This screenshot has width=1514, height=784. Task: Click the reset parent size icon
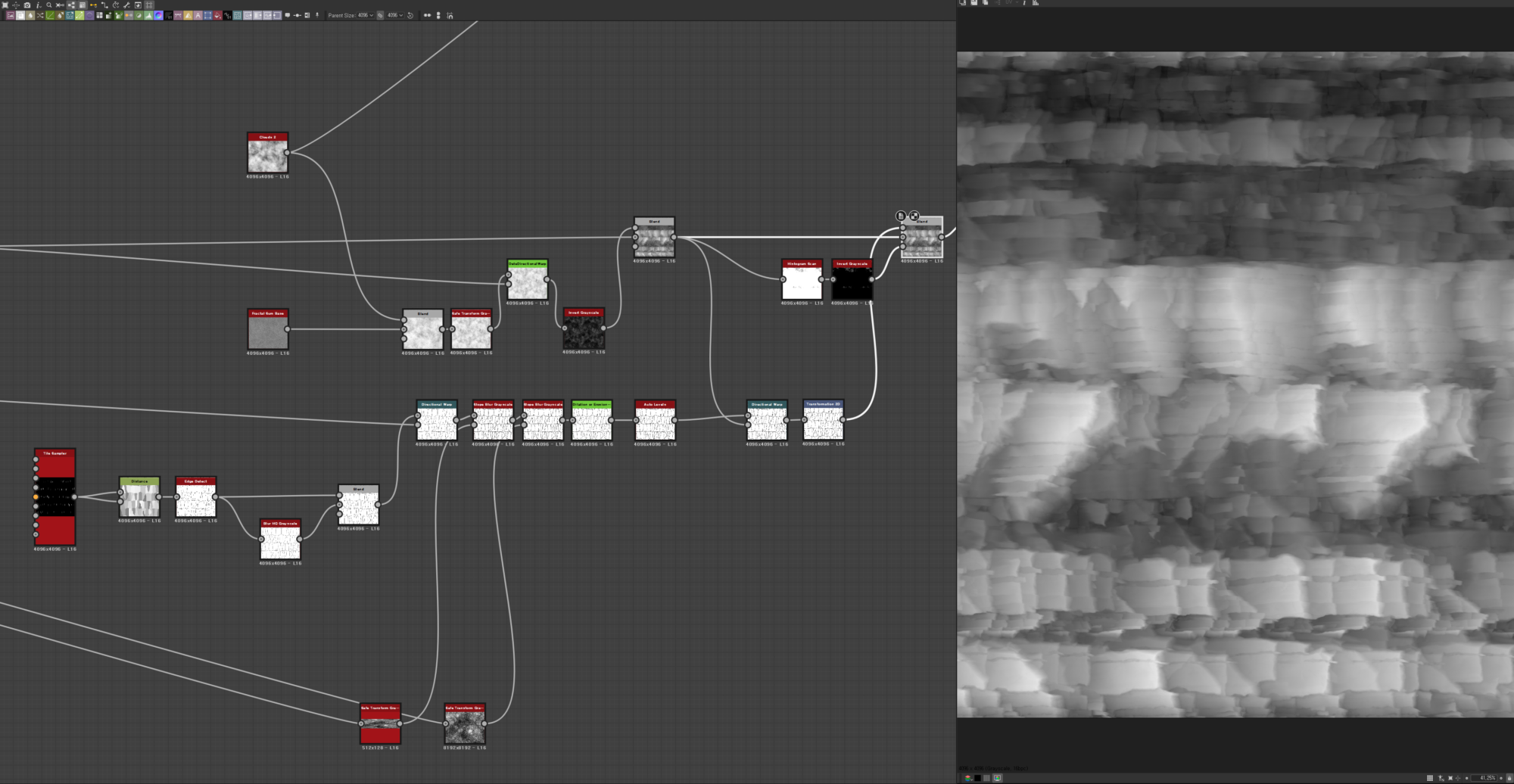click(410, 15)
